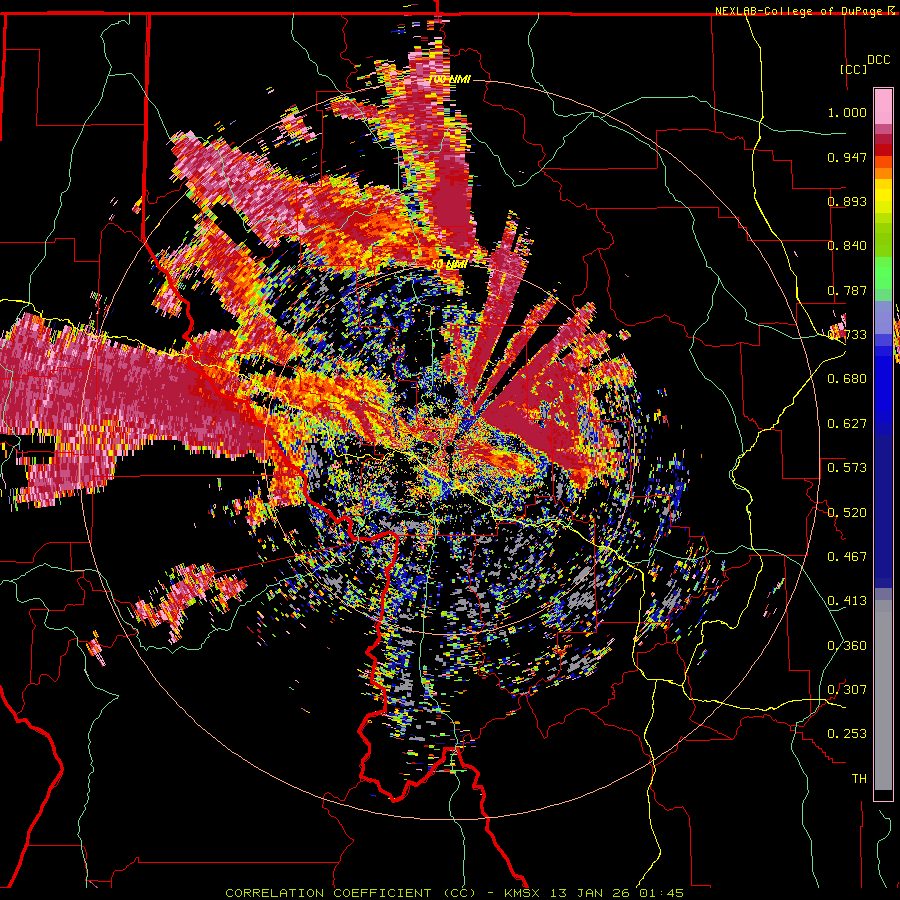Click the DCC label above the color scale
This screenshot has width=900, height=900.
(x=879, y=60)
